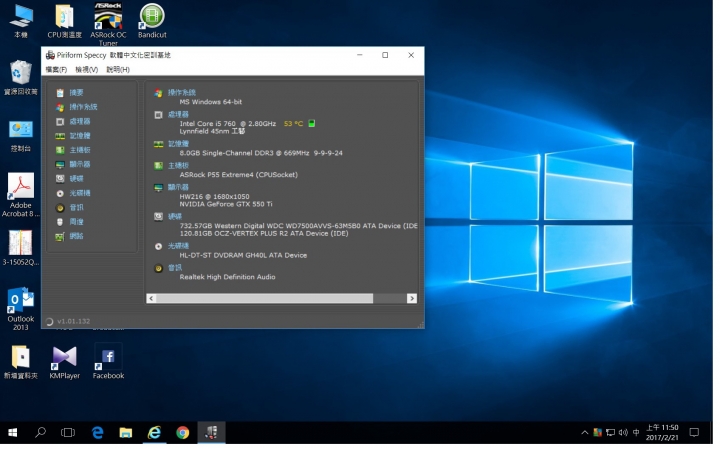The height and width of the screenshot is (449, 720).
Task: Launch Microsoft Edge from the taskbar
Action: pyautogui.click(x=97, y=433)
